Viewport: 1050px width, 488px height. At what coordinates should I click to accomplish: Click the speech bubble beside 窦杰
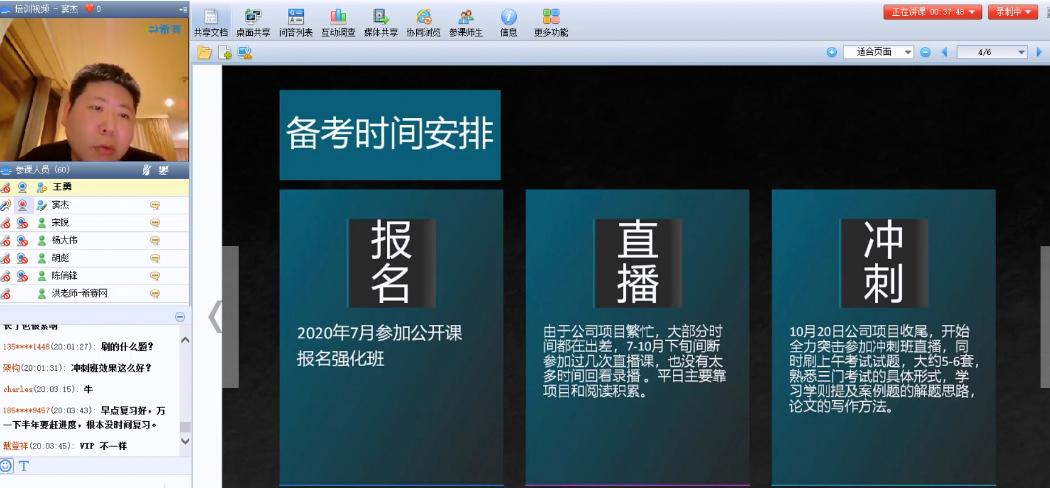click(155, 206)
